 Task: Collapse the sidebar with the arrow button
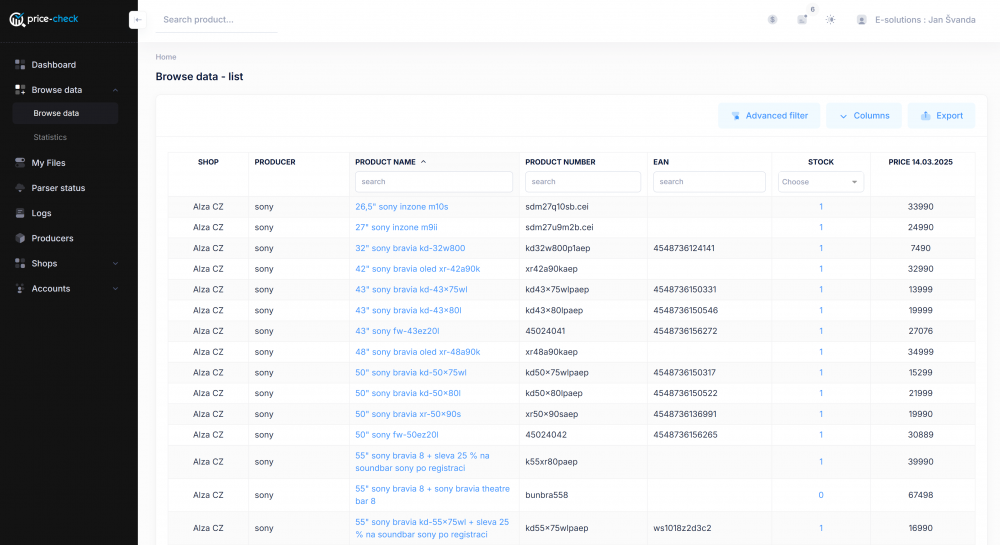point(138,20)
